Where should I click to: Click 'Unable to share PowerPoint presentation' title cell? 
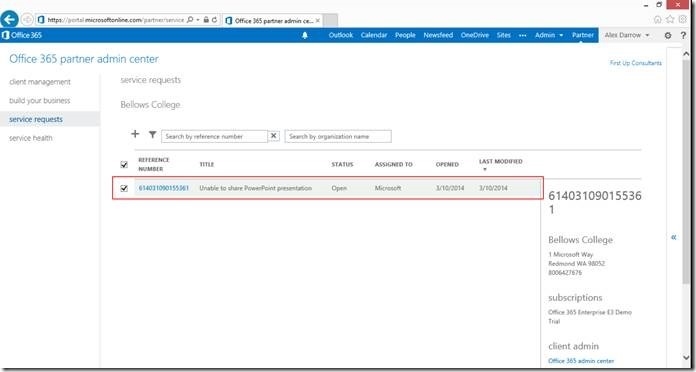pos(256,188)
